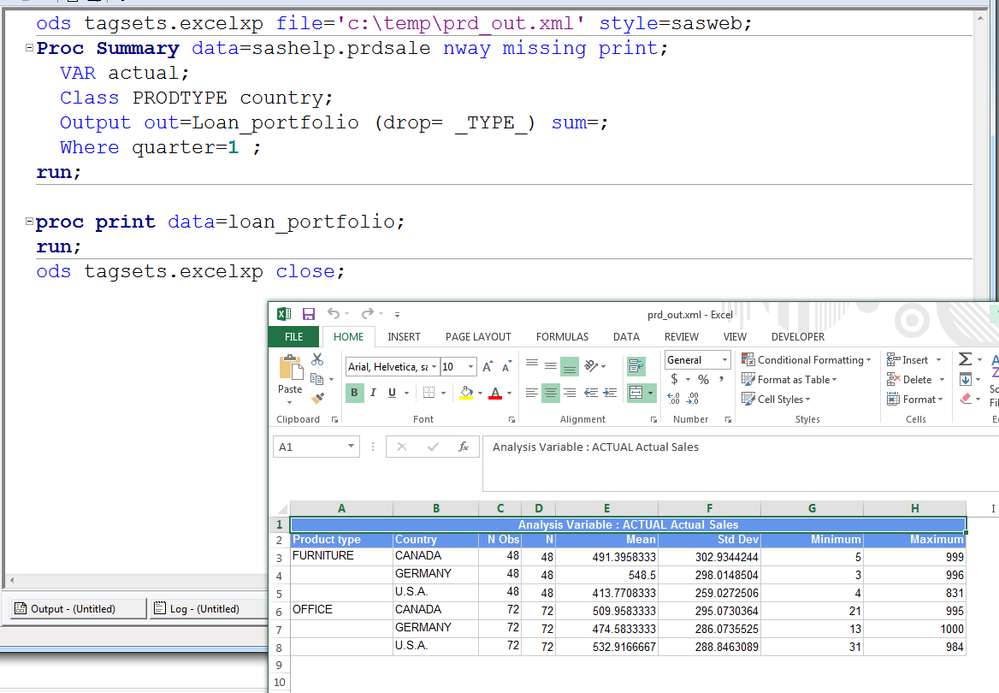Switch to the INSERT ribbon tab
Screen dimensions: 999x693
[404, 337]
